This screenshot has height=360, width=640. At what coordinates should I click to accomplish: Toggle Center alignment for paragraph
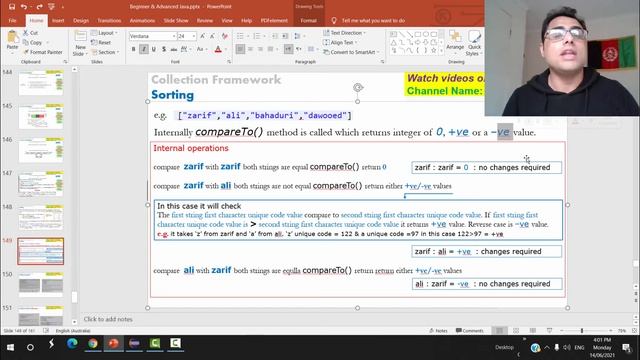pos(250,49)
